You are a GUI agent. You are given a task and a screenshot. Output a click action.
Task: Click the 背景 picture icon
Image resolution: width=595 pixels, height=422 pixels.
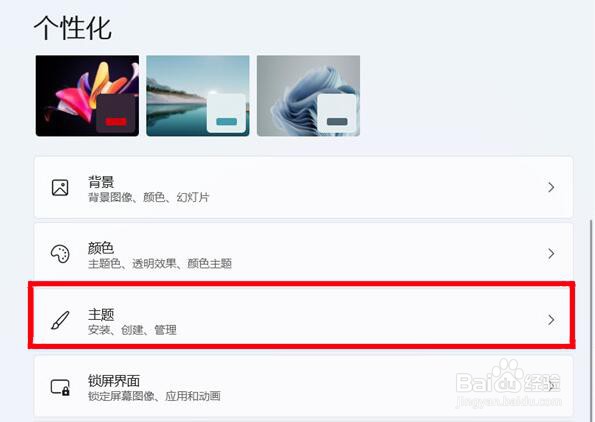click(60, 187)
